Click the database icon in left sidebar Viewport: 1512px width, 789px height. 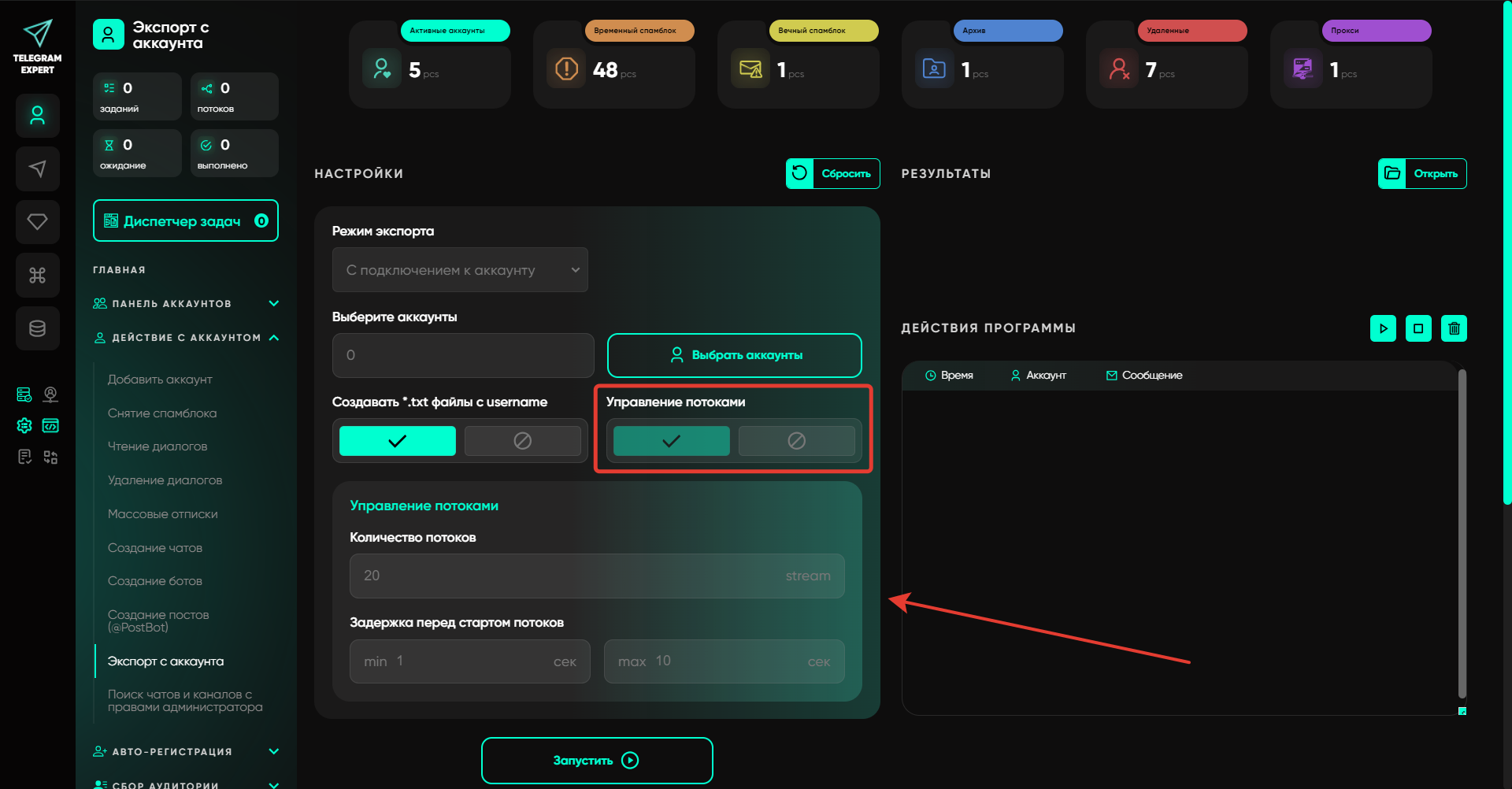pyautogui.click(x=37, y=328)
